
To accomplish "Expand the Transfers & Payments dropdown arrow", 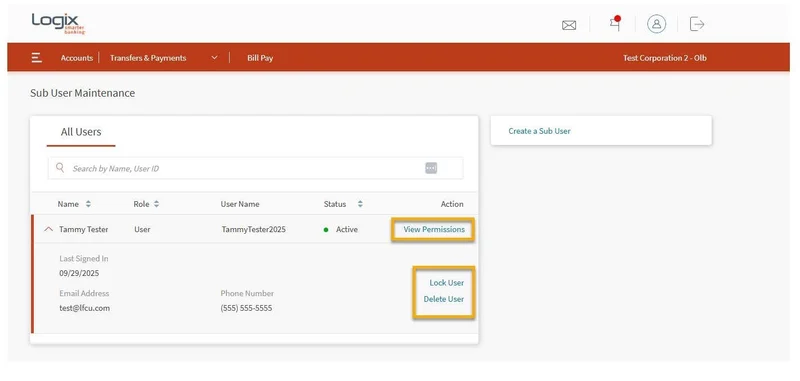I will tap(214, 58).
